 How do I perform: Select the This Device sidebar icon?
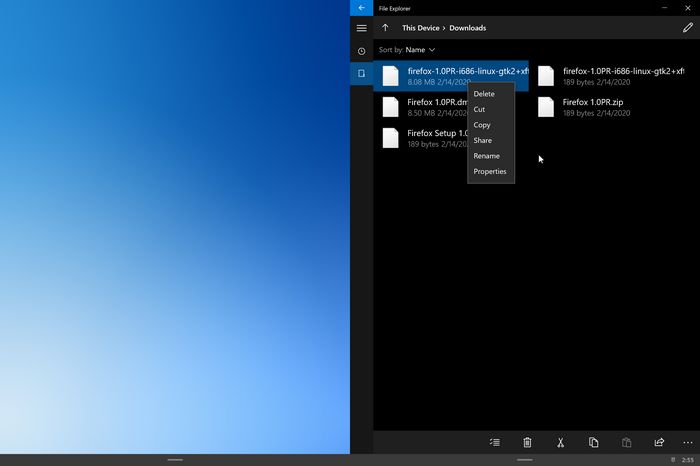click(362, 73)
